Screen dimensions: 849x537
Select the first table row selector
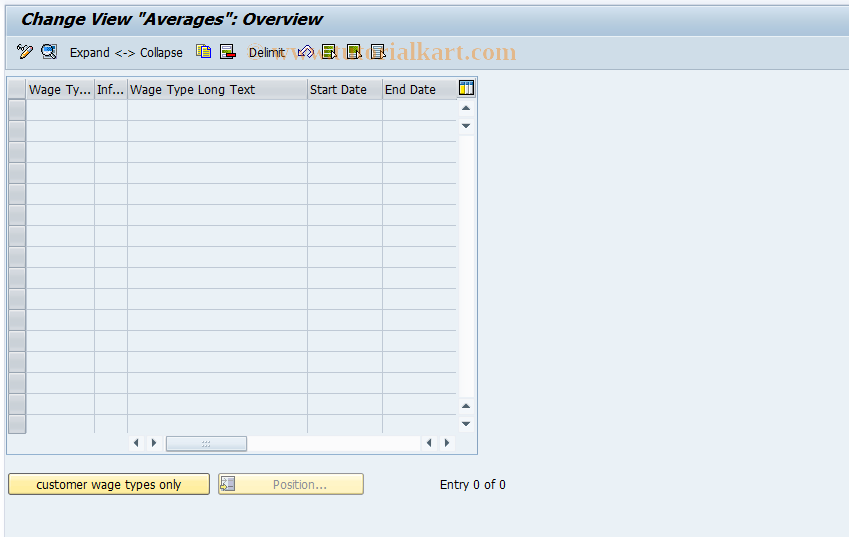point(17,110)
